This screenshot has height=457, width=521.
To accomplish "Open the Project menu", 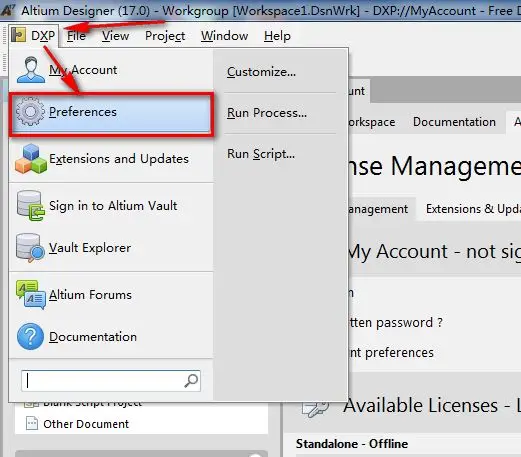I will point(165,36).
